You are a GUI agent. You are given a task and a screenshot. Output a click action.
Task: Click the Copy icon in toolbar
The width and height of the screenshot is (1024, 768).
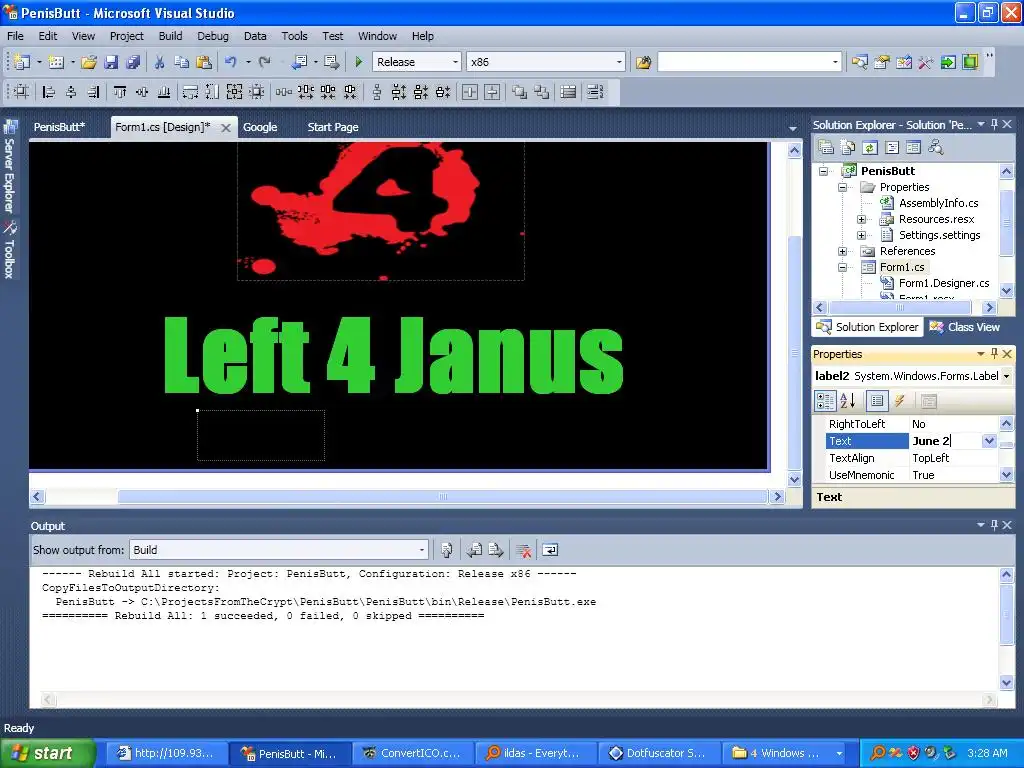coord(181,62)
